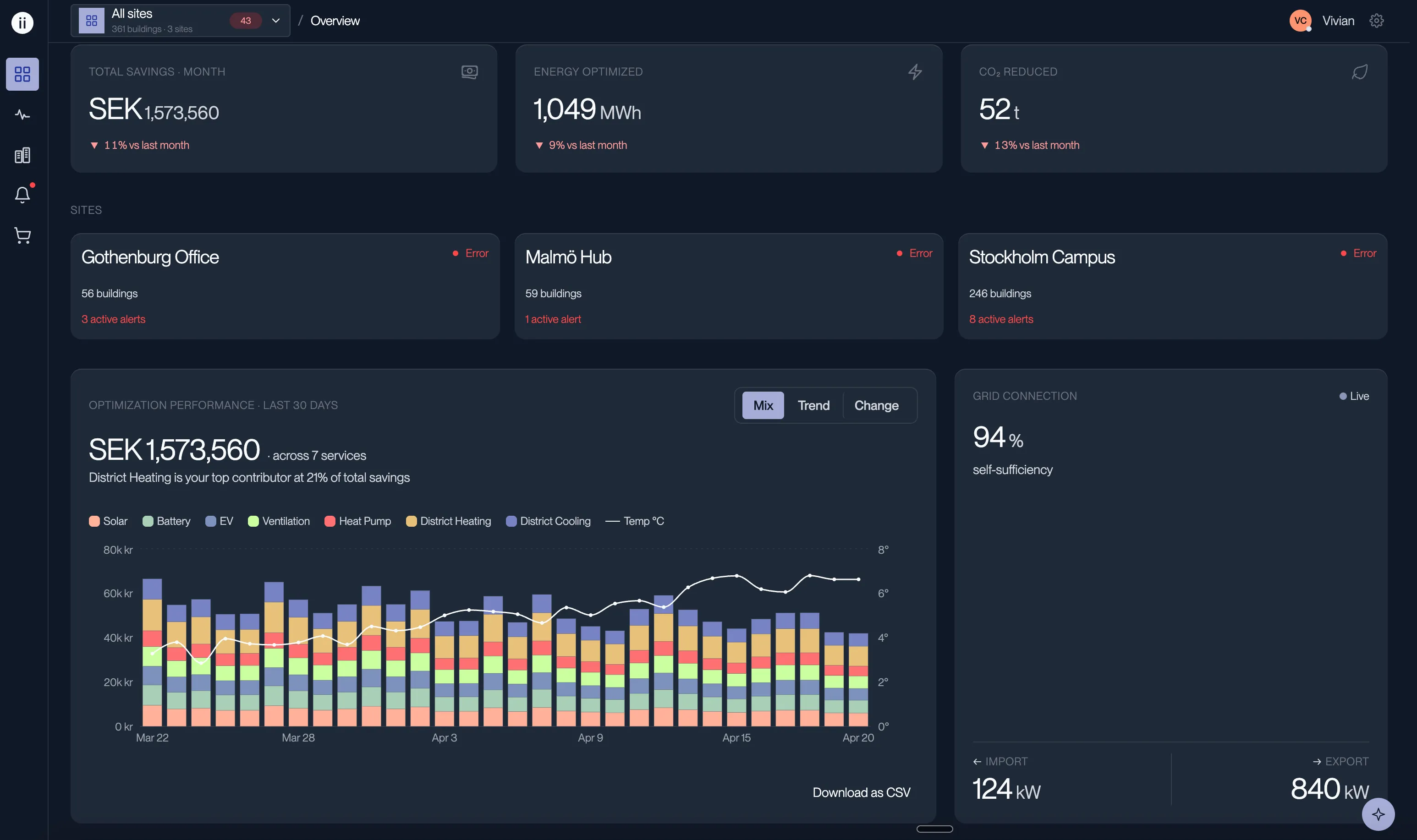Click the District Heating top contributor text
Screen dimensions: 1417x840
[249, 478]
